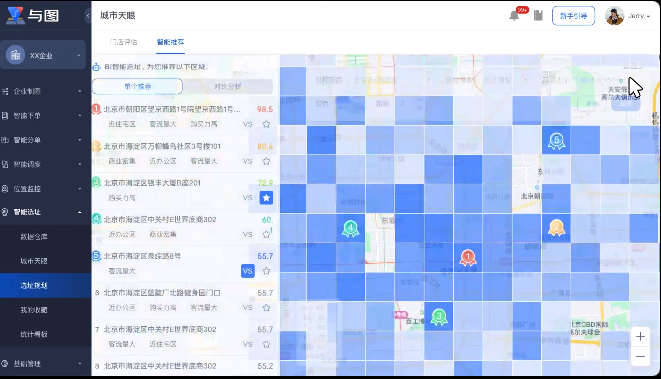Switch to the 门店评估 tab
This screenshot has width=661, height=379.
tap(124, 42)
